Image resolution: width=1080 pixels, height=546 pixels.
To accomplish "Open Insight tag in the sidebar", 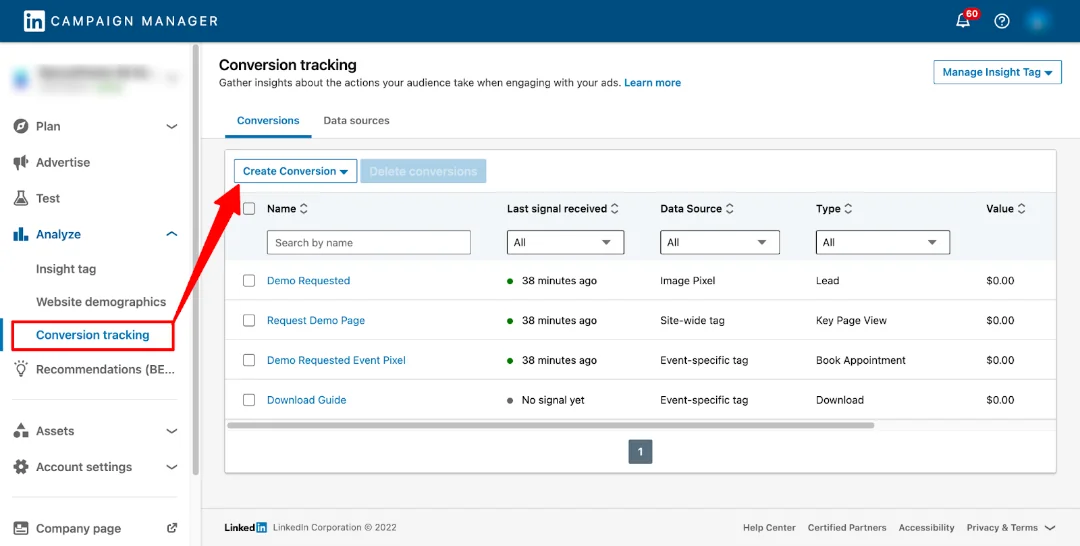I will point(66,269).
